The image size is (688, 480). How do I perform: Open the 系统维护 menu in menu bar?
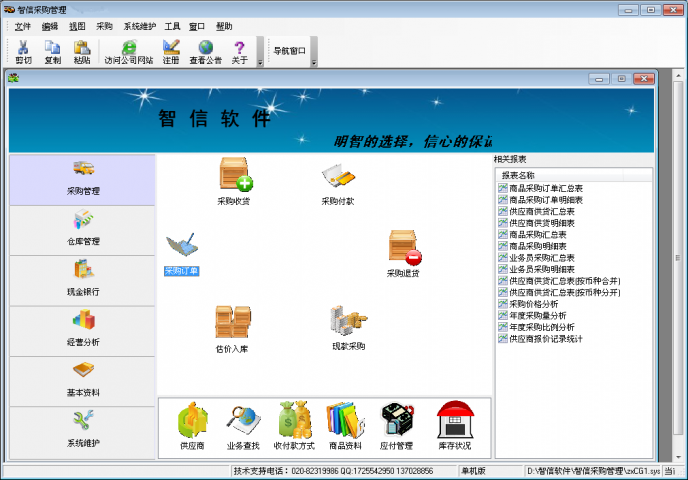(x=139, y=26)
